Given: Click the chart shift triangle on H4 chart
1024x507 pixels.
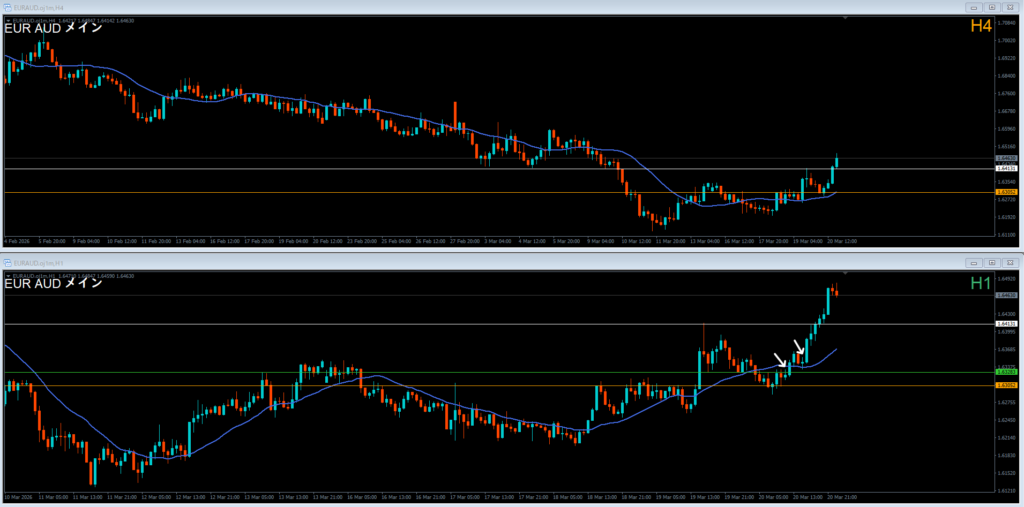Looking at the screenshot, I should click(x=846, y=17).
